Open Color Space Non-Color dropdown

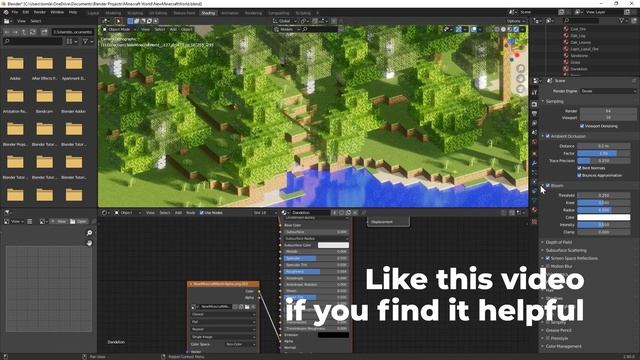(240, 344)
